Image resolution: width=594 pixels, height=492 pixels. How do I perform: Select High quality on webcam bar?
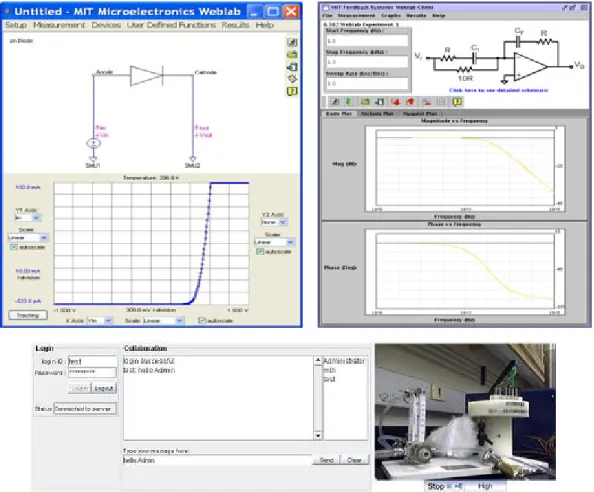click(x=485, y=486)
